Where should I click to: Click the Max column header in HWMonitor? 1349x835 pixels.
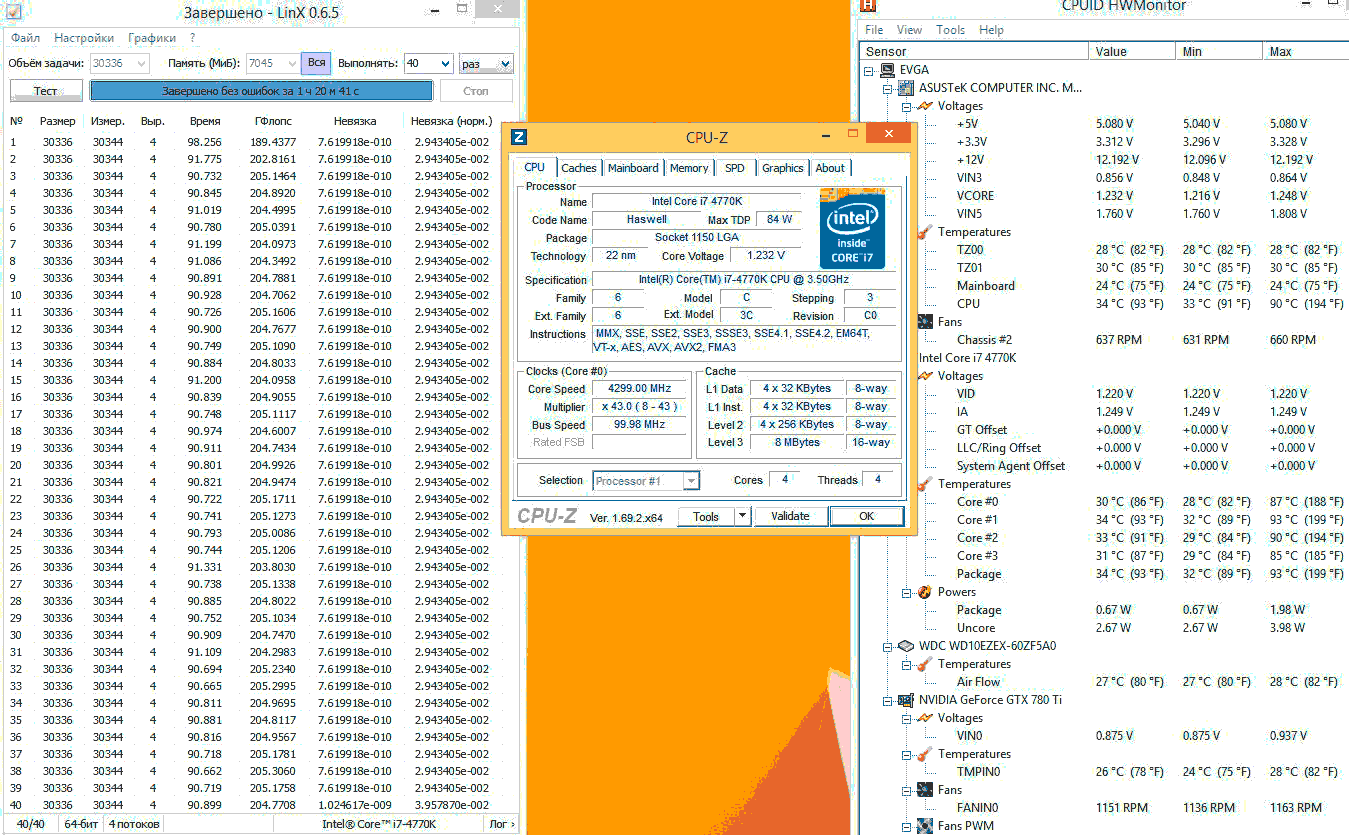point(1306,51)
